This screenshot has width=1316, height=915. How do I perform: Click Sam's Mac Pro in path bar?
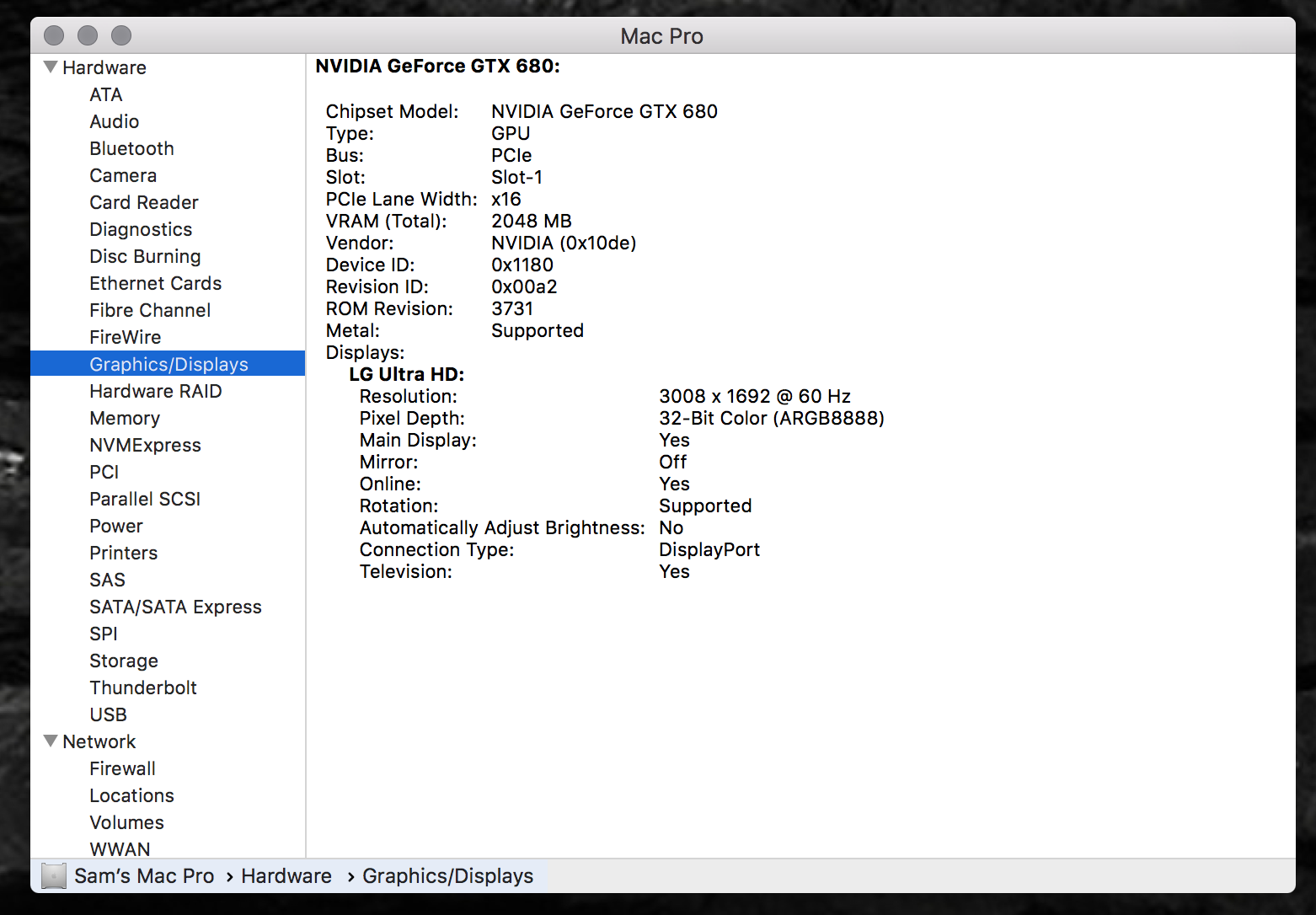pos(144,875)
